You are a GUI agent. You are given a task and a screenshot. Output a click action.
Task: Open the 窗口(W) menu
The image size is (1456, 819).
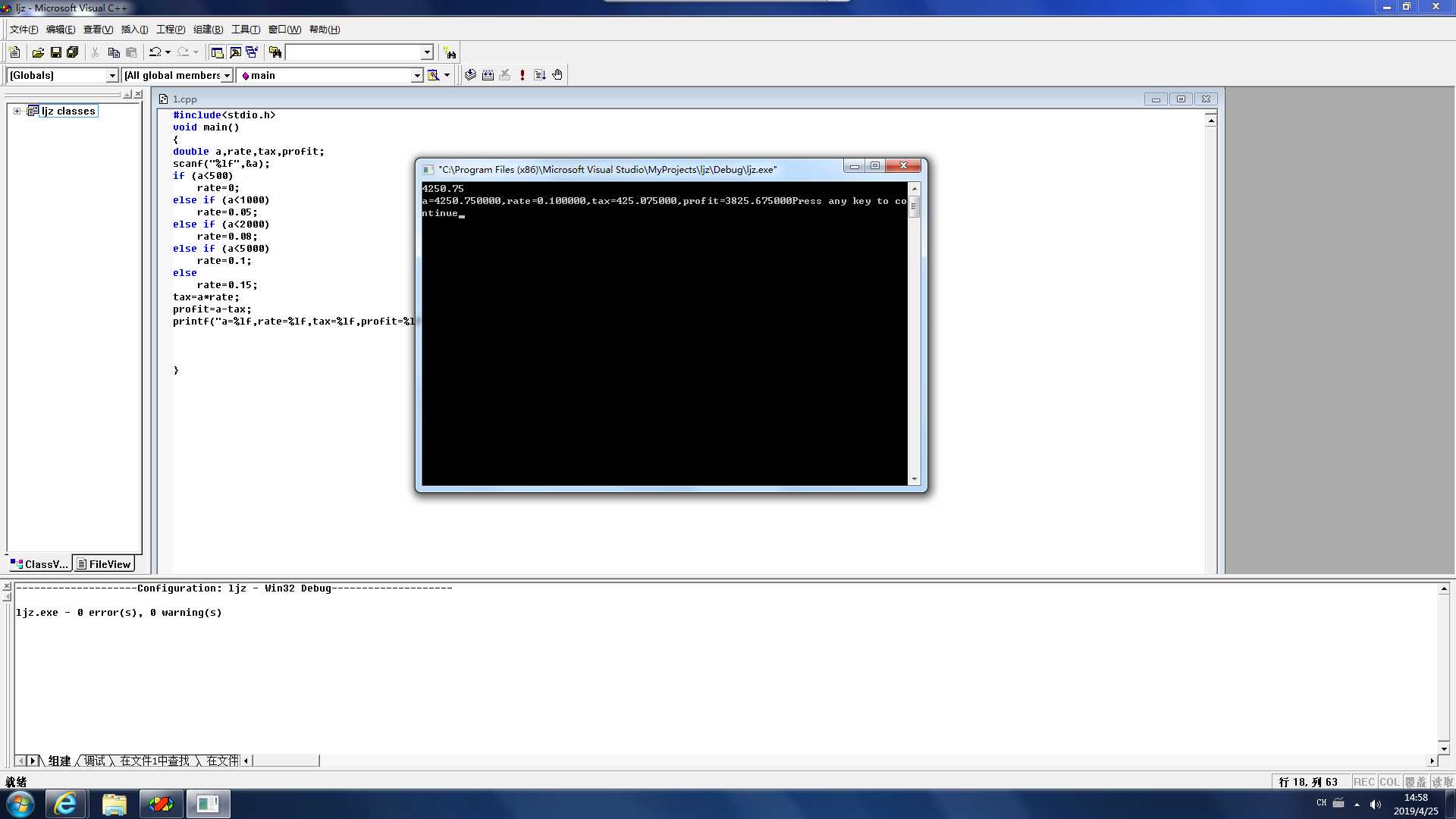(284, 30)
